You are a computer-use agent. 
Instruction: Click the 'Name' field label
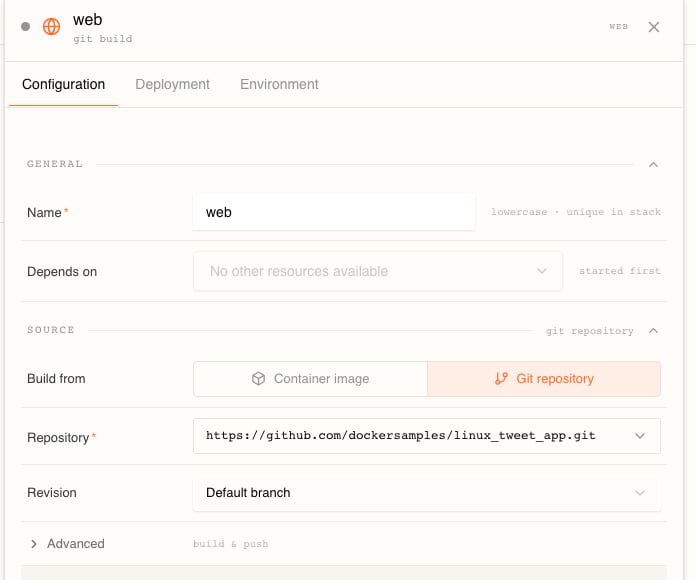tap(44, 213)
